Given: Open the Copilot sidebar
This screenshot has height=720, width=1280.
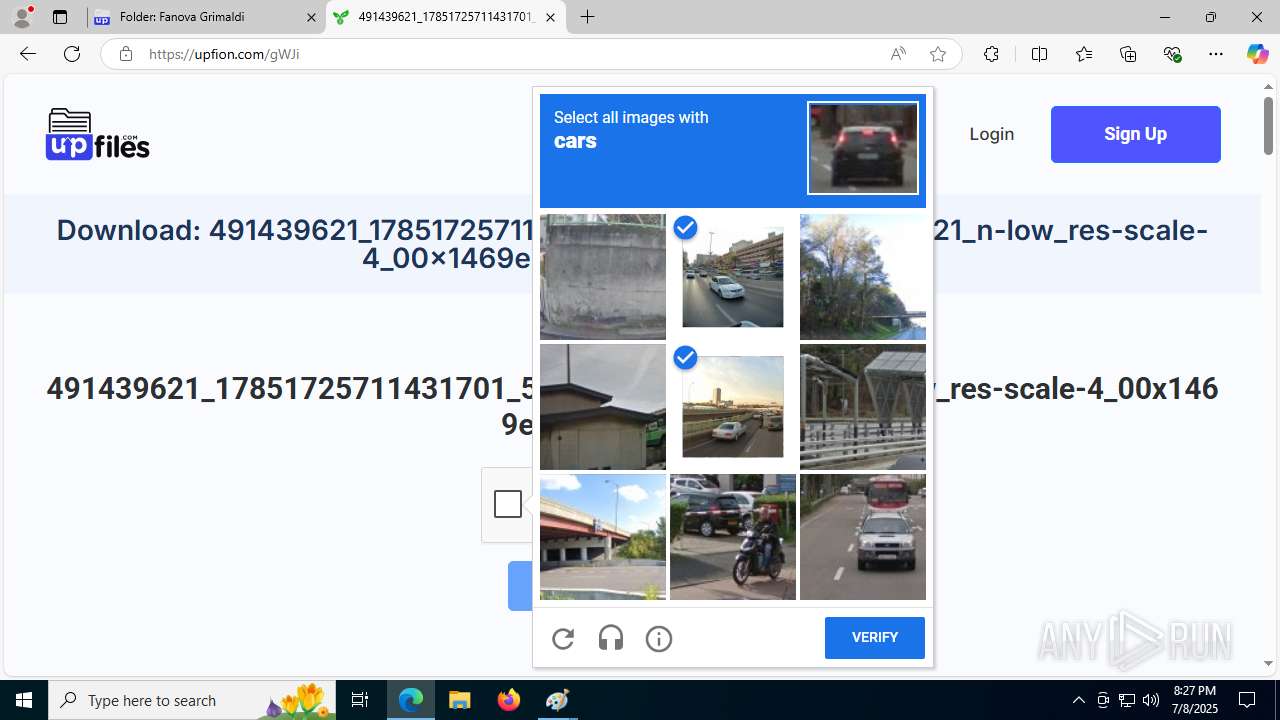Looking at the screenshot, I should (x=1257, y=54).
